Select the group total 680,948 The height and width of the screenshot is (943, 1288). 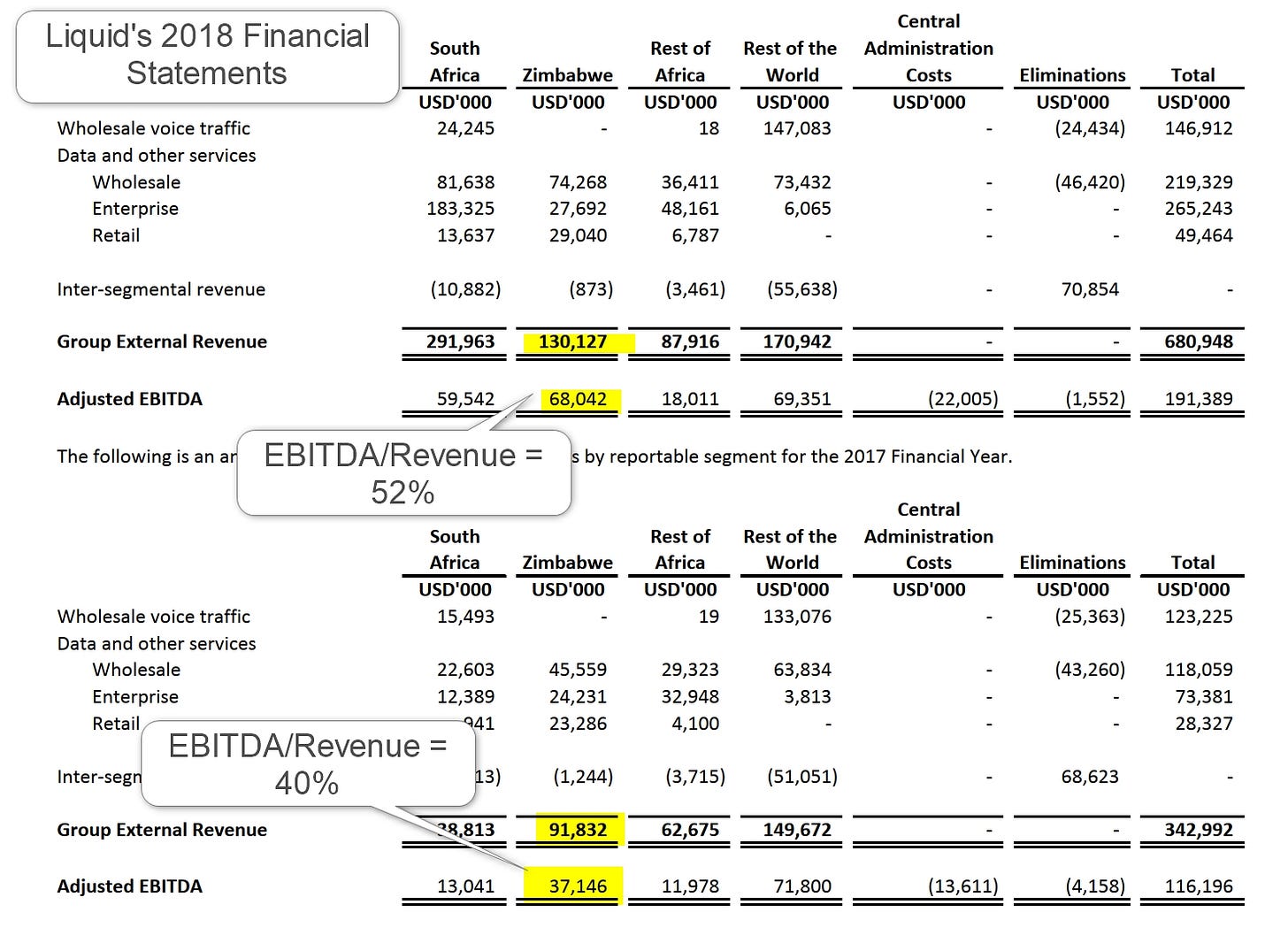[x=1199, y=341]
